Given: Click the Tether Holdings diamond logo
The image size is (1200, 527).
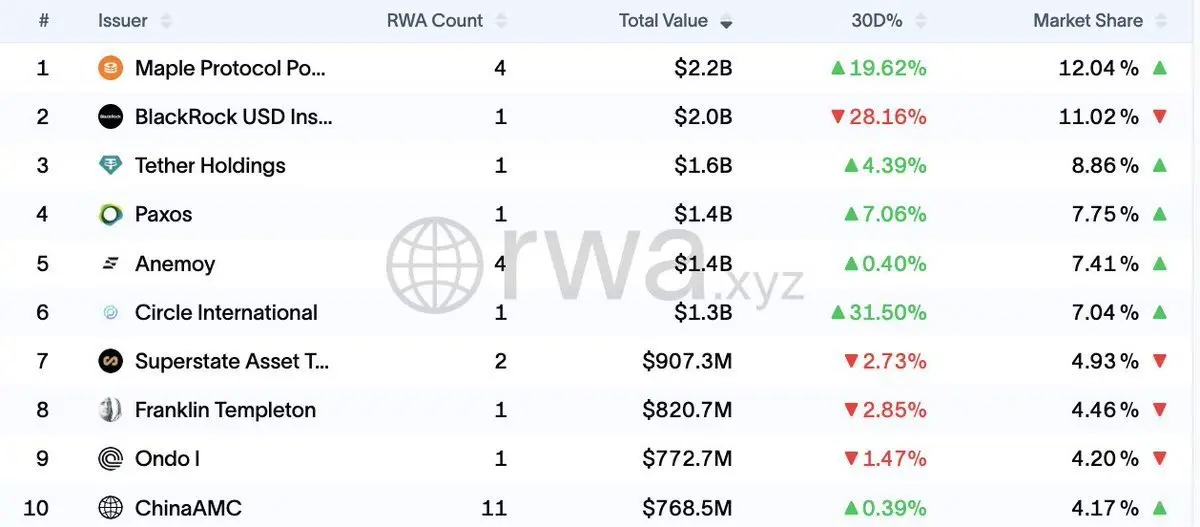Looking at the screenshot, I should coord(110,166).
